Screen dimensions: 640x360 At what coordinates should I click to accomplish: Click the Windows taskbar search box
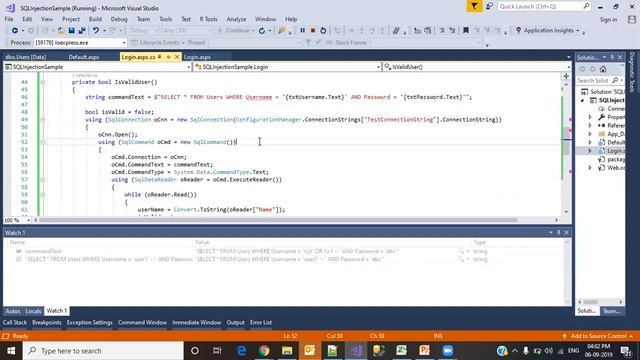click(103, 351)
